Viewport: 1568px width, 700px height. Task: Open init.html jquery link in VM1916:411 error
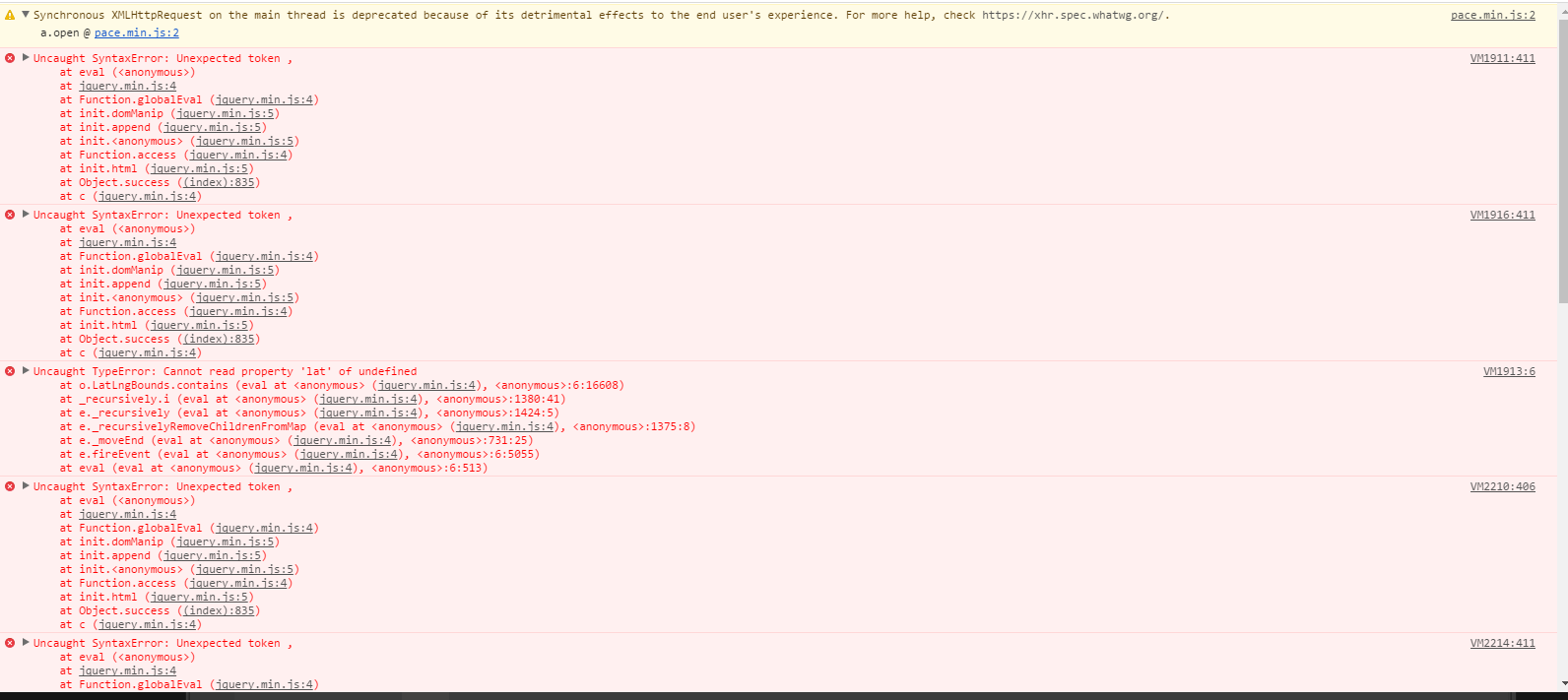point(200,325)
